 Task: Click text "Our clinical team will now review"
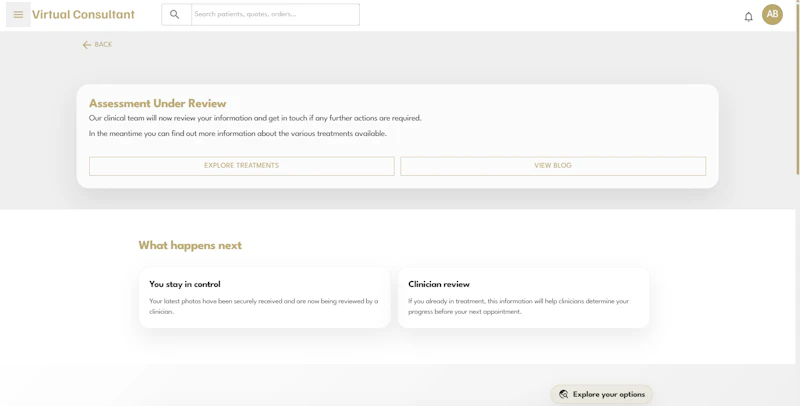(x=142, y=118)
